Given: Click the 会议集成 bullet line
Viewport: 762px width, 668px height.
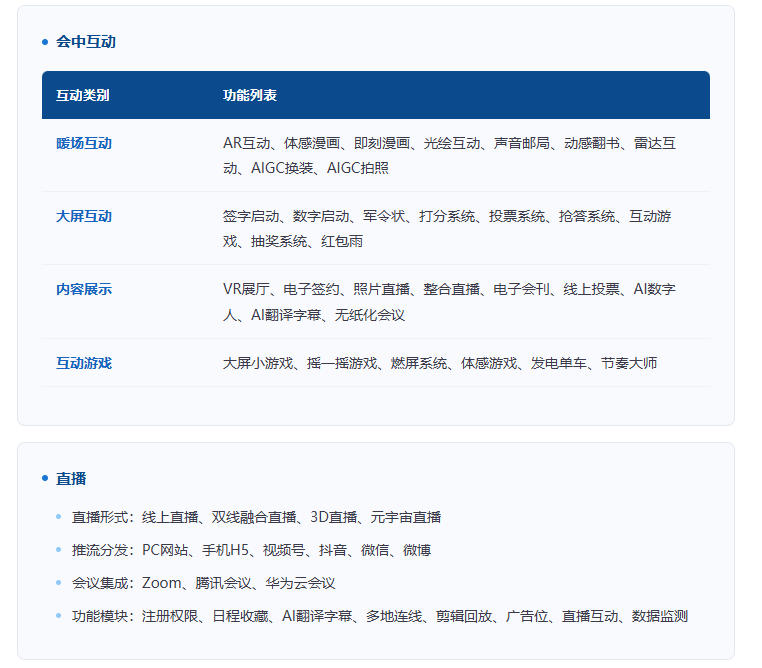Looking at the screenshot, I should pyautogui.click(x=204, y=583).
